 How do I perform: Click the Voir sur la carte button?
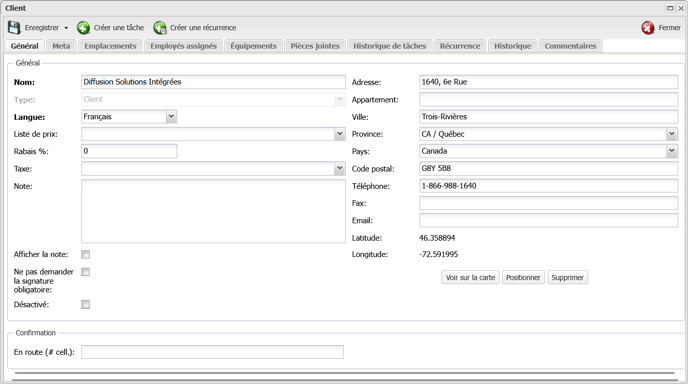(x=470, y=277)
